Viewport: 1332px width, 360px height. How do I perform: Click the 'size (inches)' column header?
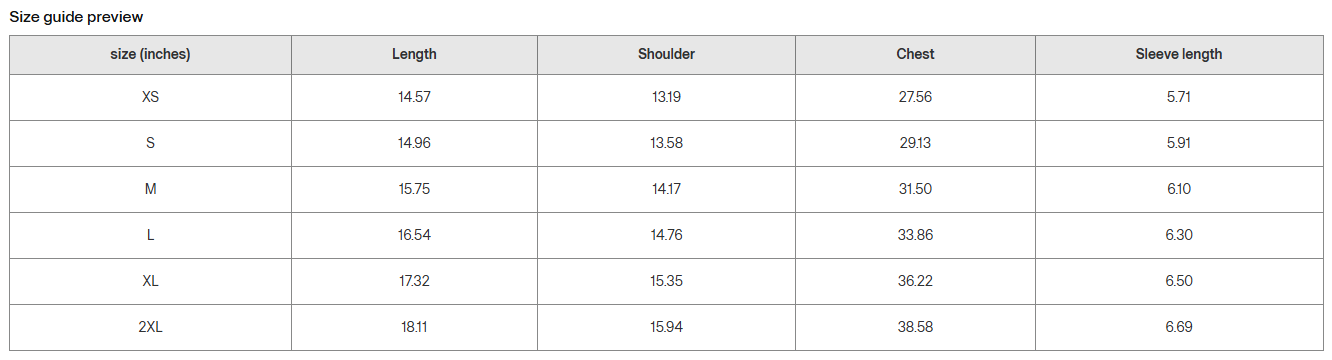coord(150,54)
